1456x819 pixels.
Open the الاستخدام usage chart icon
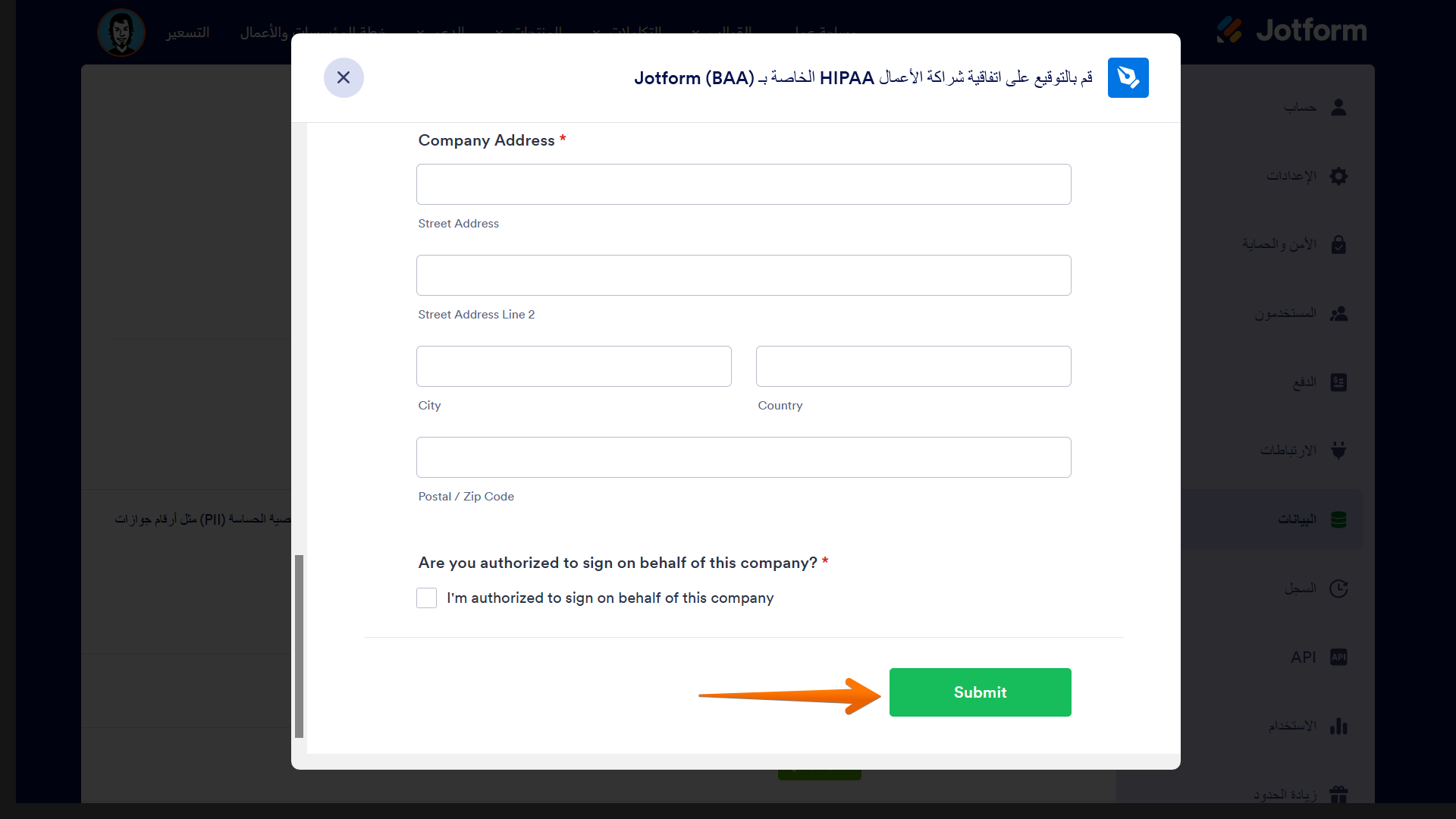click(x=1338, y=726)
